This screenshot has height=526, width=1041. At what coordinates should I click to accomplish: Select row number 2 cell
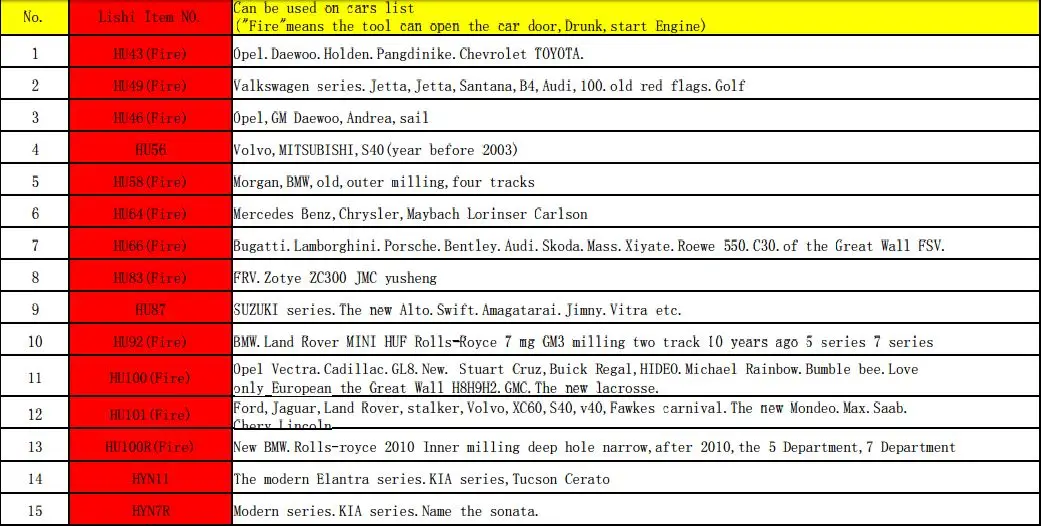coord(35,84)
